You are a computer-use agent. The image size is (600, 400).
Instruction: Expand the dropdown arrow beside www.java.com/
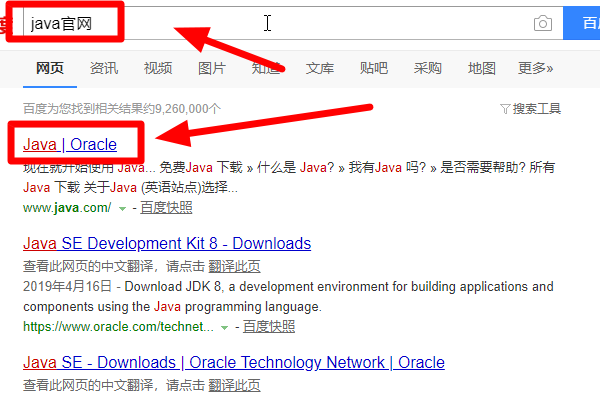pyautogui.click(x=122, y=208)
